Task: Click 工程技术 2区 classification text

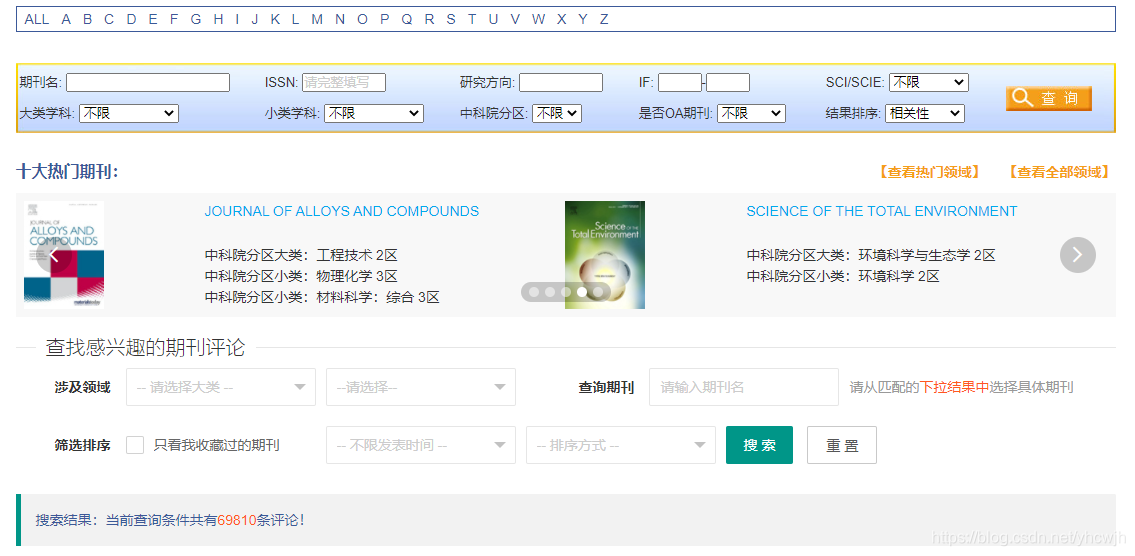Action: [357, 256]
